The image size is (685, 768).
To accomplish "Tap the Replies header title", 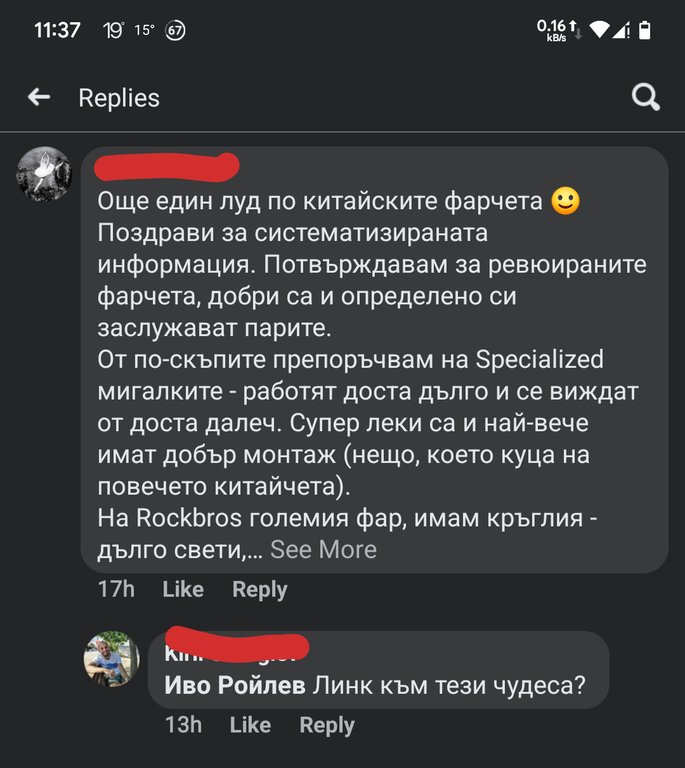I will tap(119, 97).
